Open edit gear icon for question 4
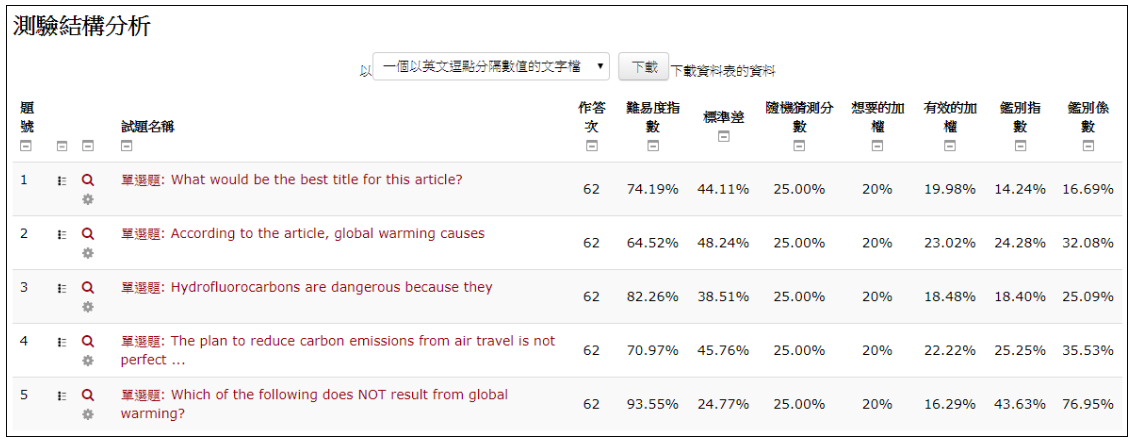The width and height of the screenshot is (1135, 442). click(x=88, y=360)
